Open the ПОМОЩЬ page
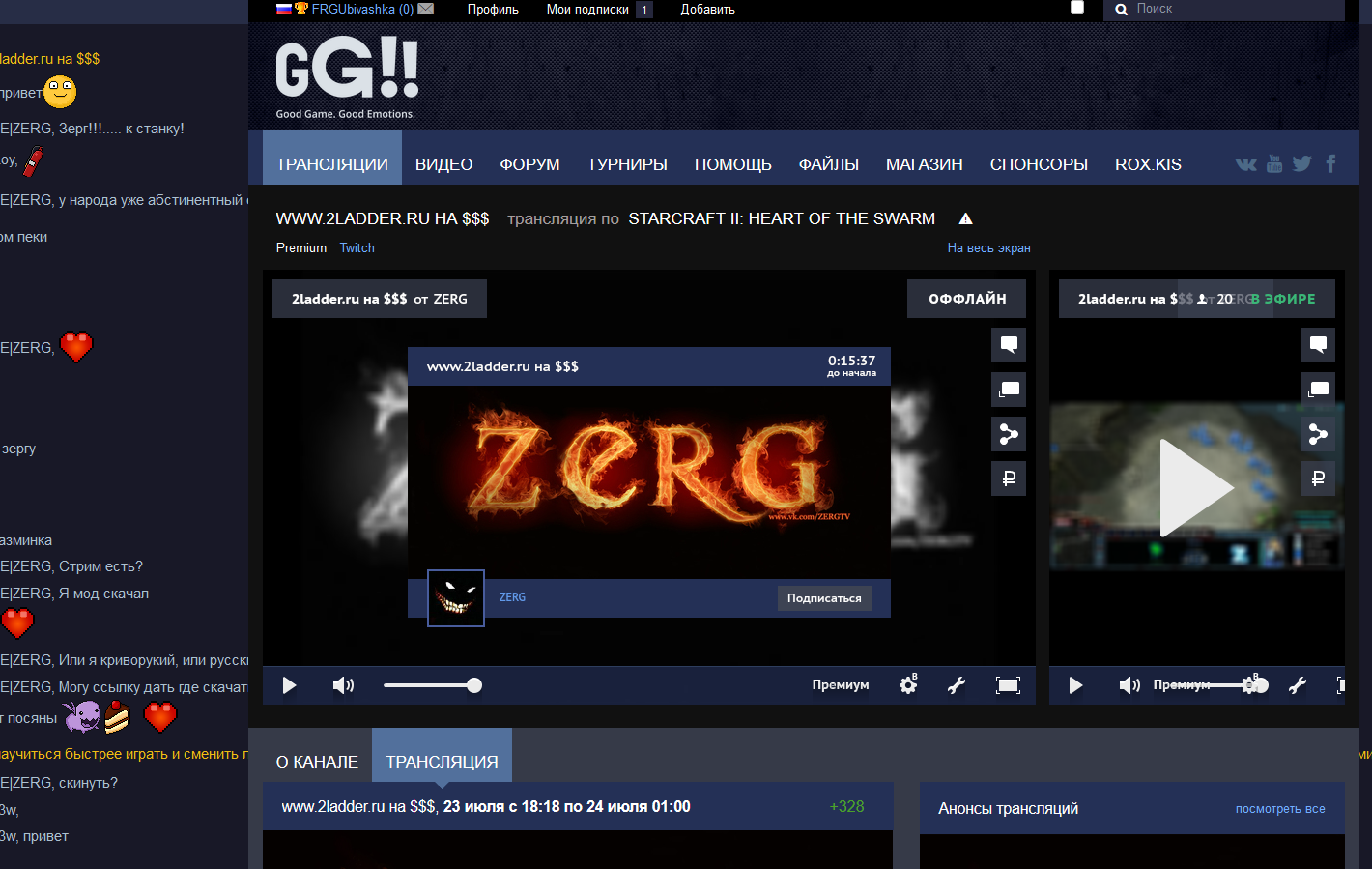The height and width of the screenshot is (869, 1372). [x=733, y=164]
